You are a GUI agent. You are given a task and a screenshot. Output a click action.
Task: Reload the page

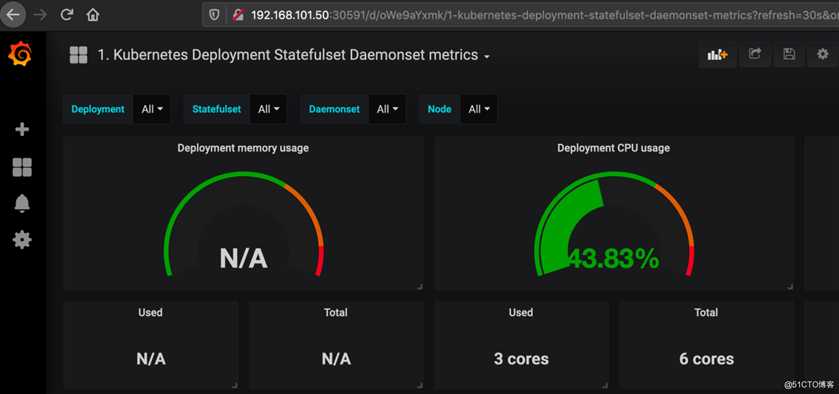pos(66,14)
